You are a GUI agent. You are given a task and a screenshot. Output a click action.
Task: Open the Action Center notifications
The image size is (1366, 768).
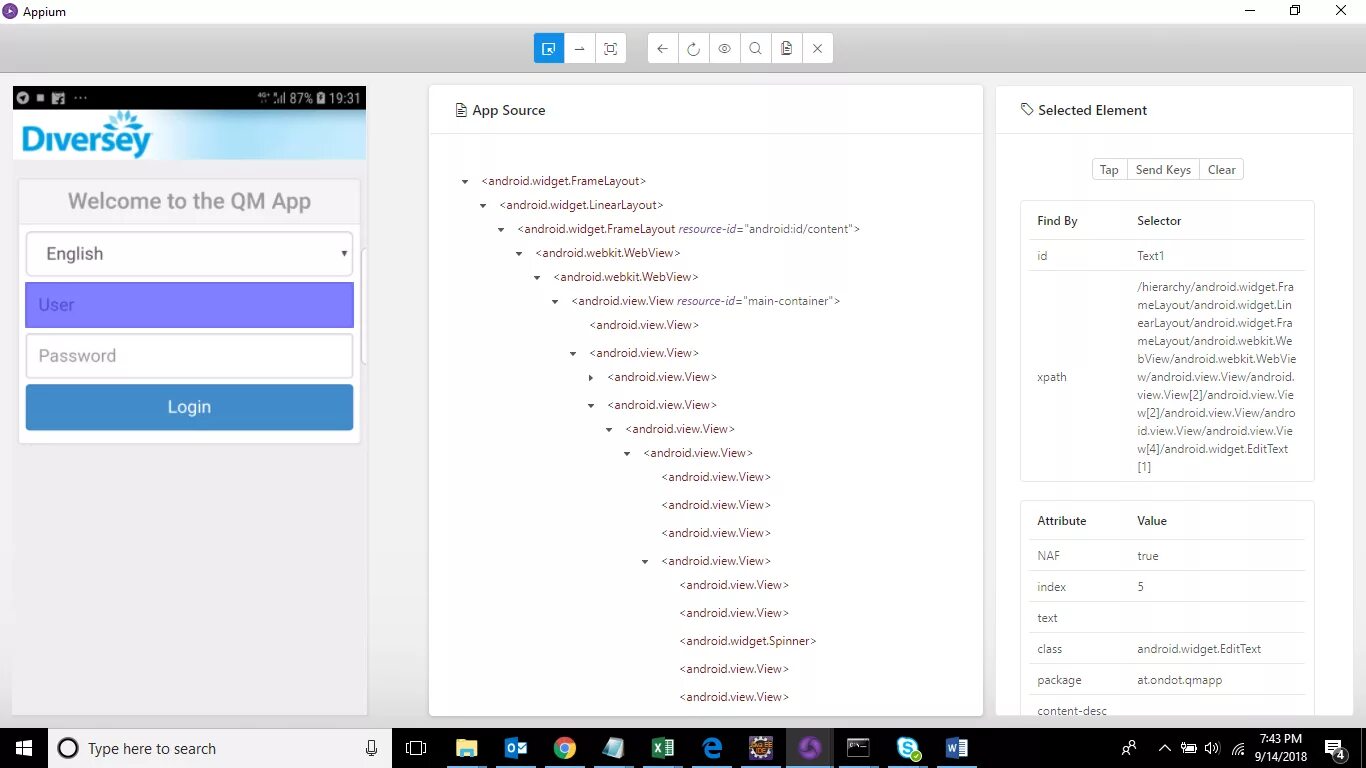tap(1336, 748)
